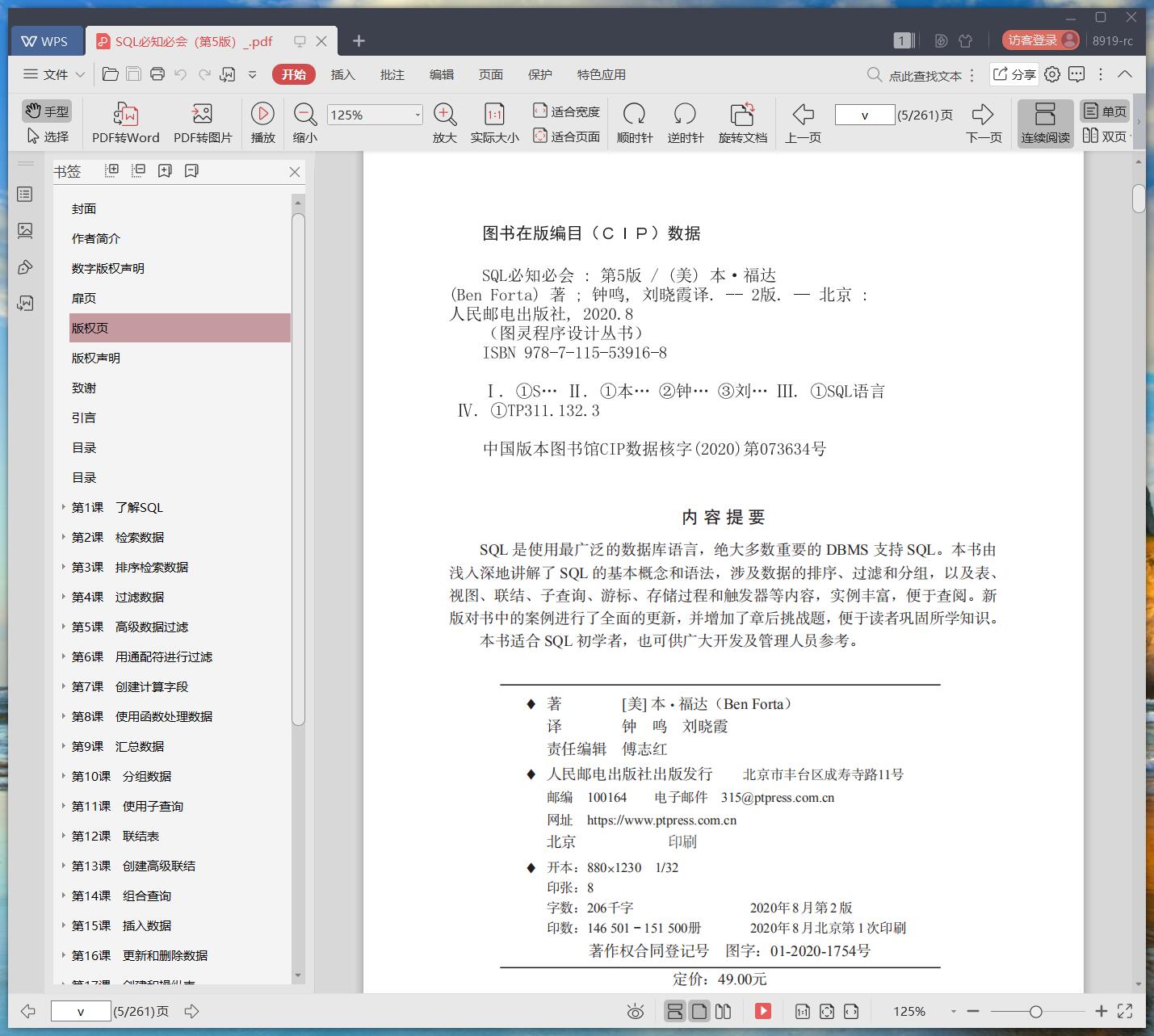Jump to 版权声明 bookmark

[95, 358]
